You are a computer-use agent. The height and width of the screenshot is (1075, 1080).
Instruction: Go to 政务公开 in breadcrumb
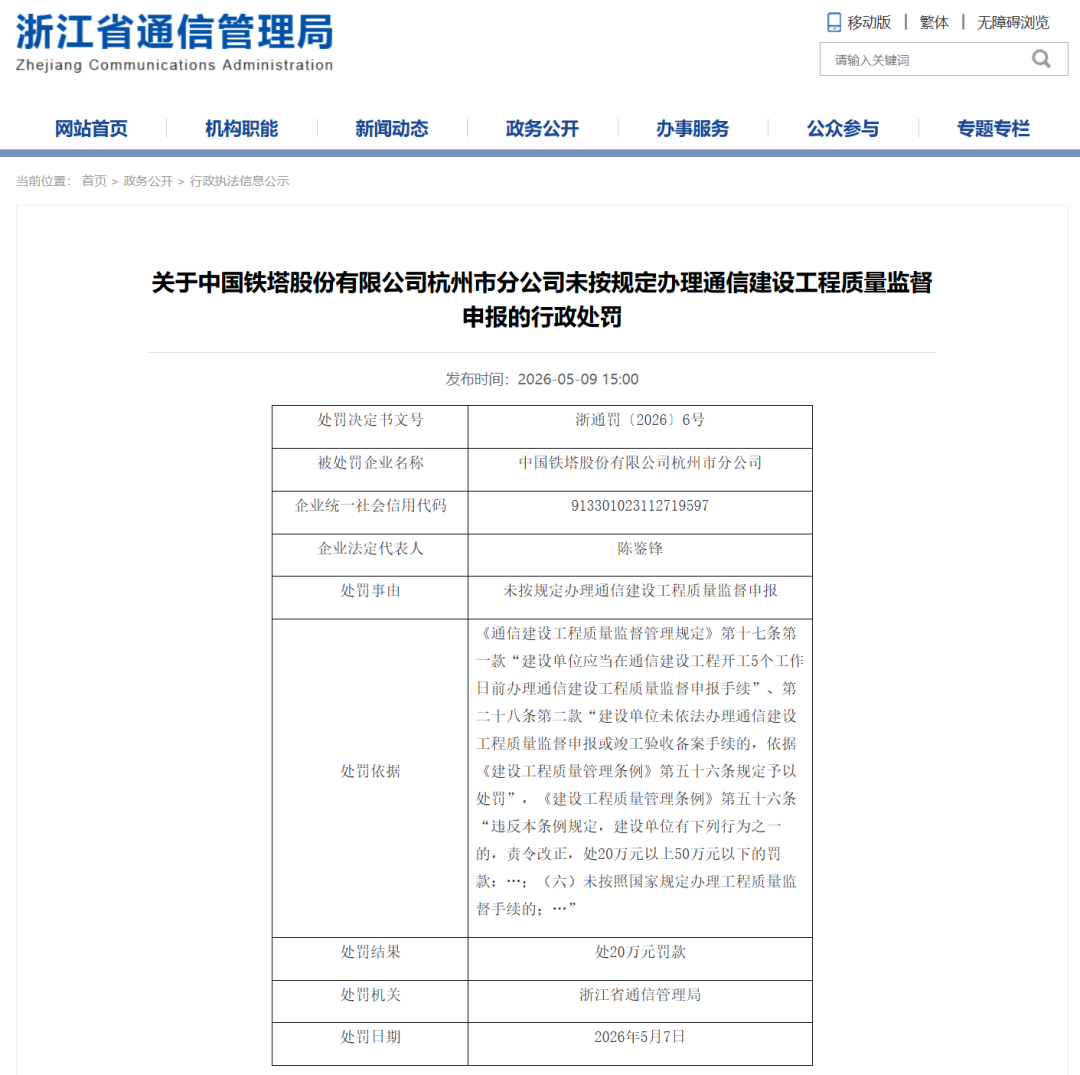coord(147,181)
